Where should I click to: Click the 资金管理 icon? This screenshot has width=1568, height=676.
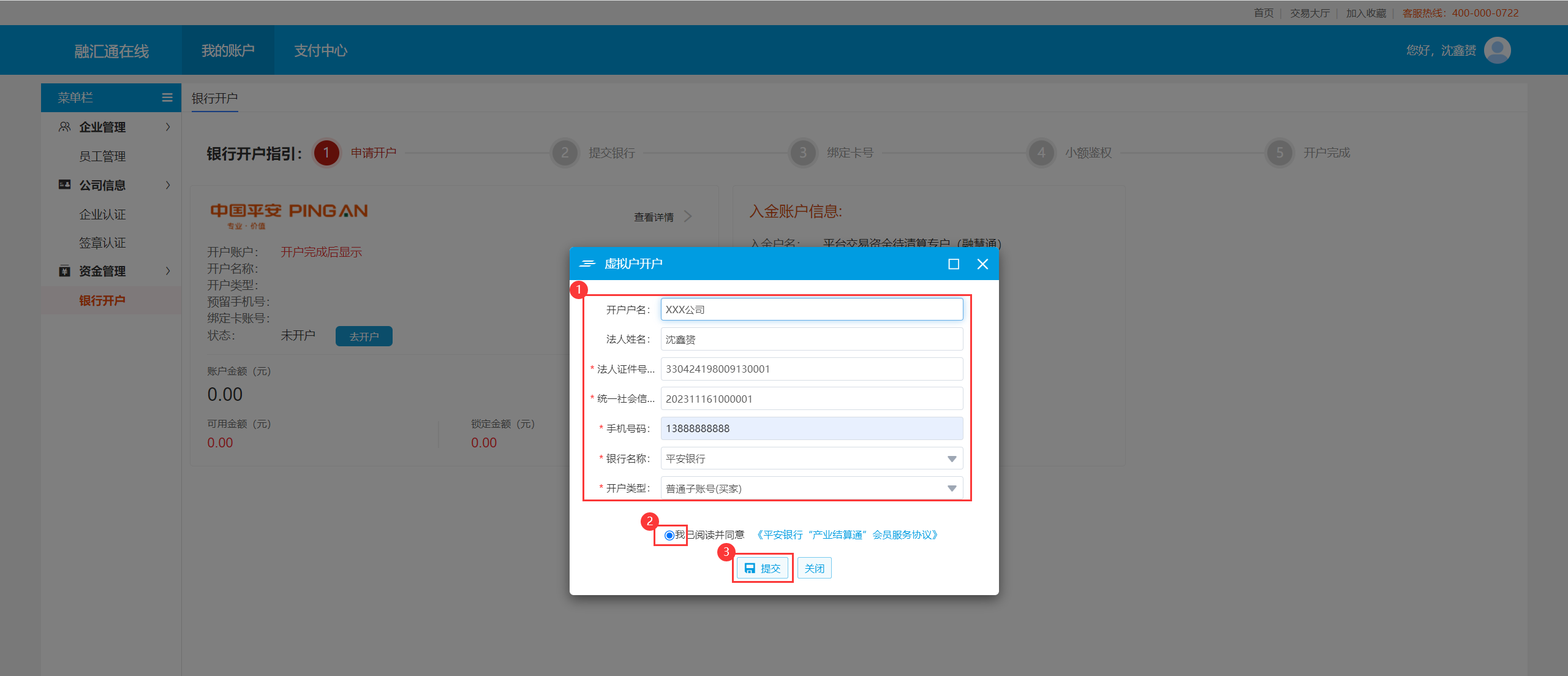tap(64, 271)
